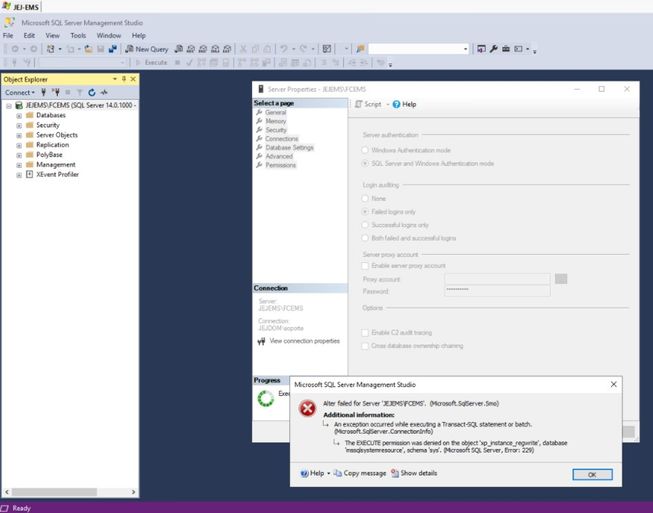Click the New Query toolbar button
The image size is (653, 513).
[147, 49]
